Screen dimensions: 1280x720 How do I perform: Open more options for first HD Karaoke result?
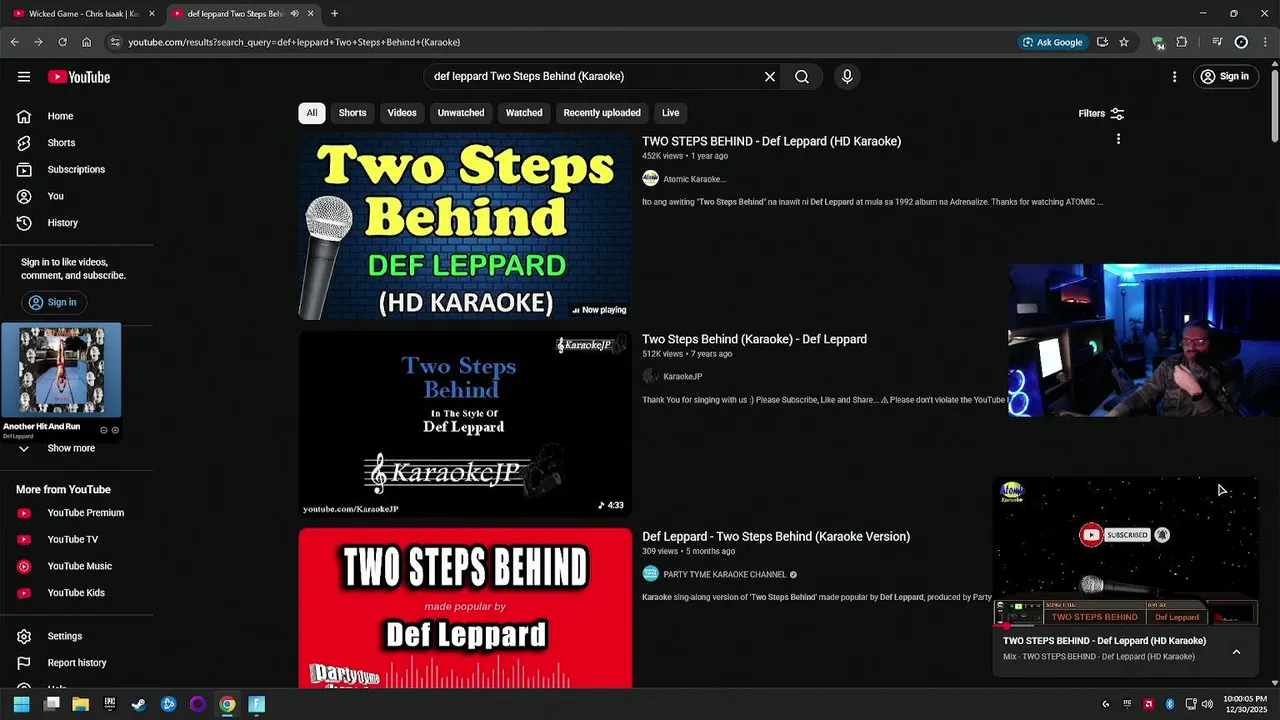[1118, 140]
